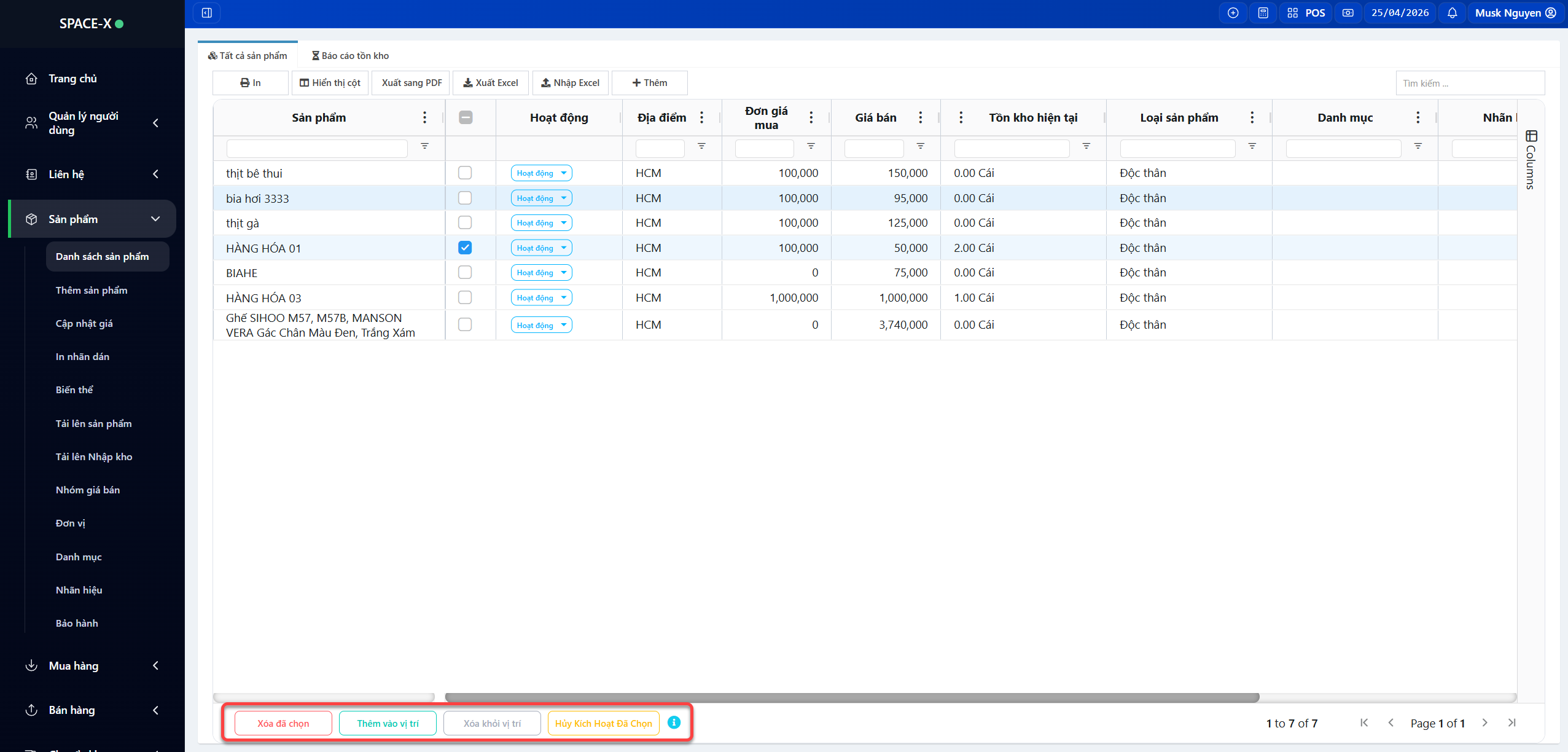1568x752 pixels.
Task: Click the blue info icon near bulk actions
Action: pos(674,723)
